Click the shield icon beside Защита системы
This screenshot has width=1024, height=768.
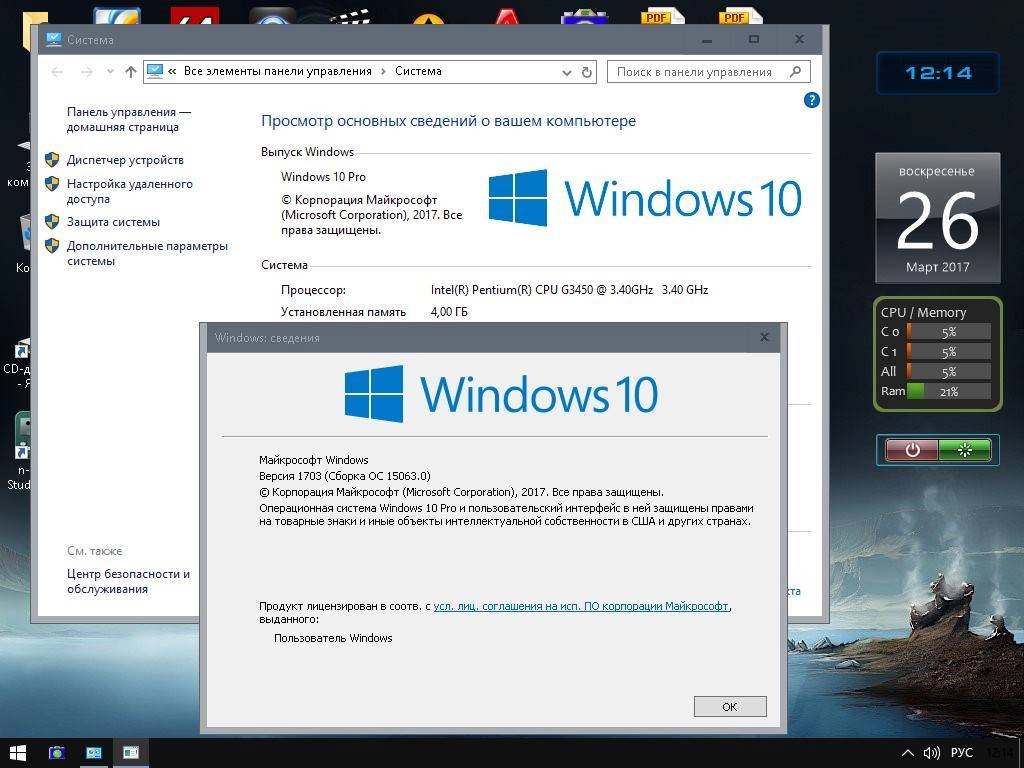click(52, 221)
